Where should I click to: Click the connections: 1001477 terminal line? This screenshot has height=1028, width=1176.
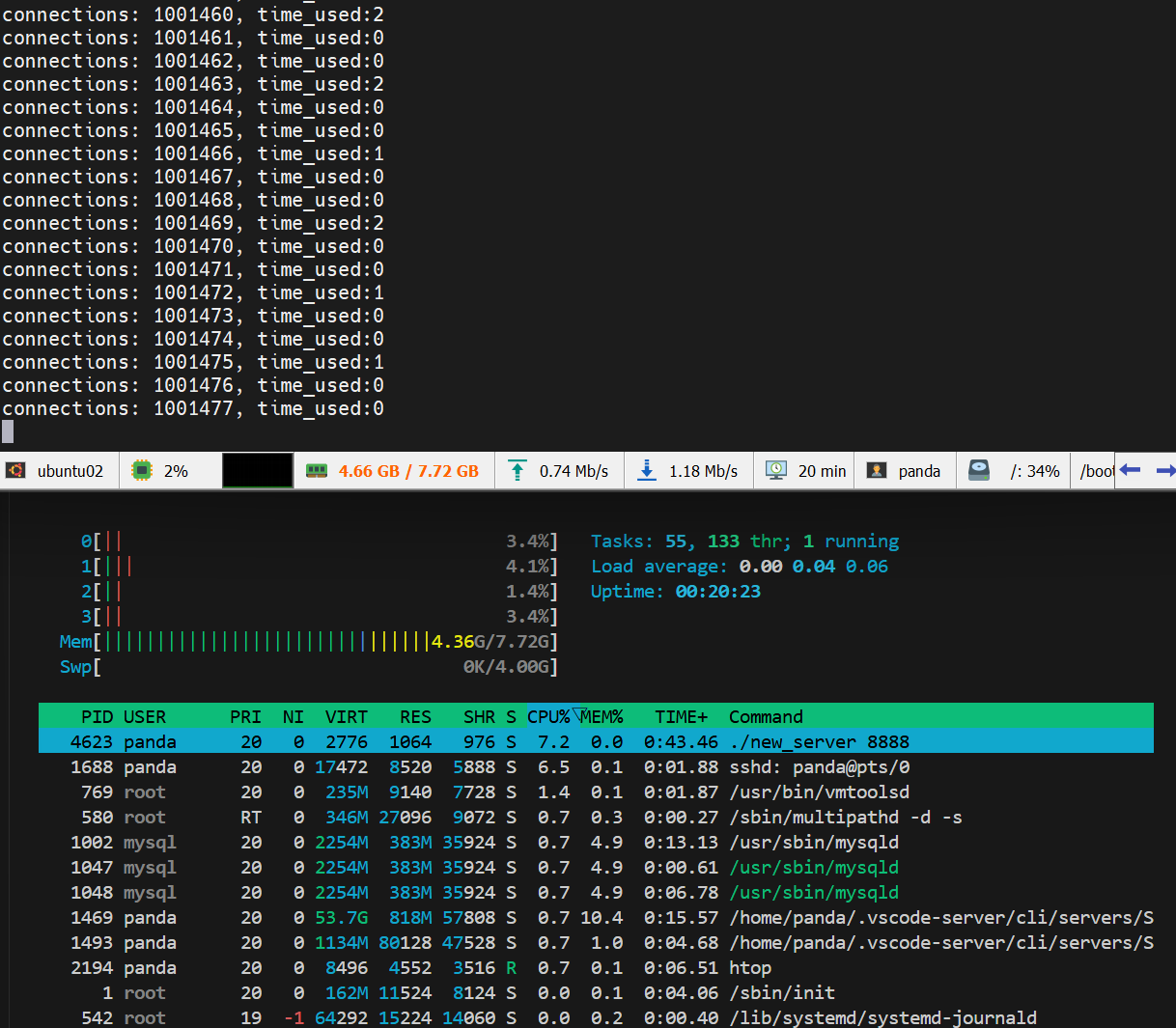tap(193, 408)
